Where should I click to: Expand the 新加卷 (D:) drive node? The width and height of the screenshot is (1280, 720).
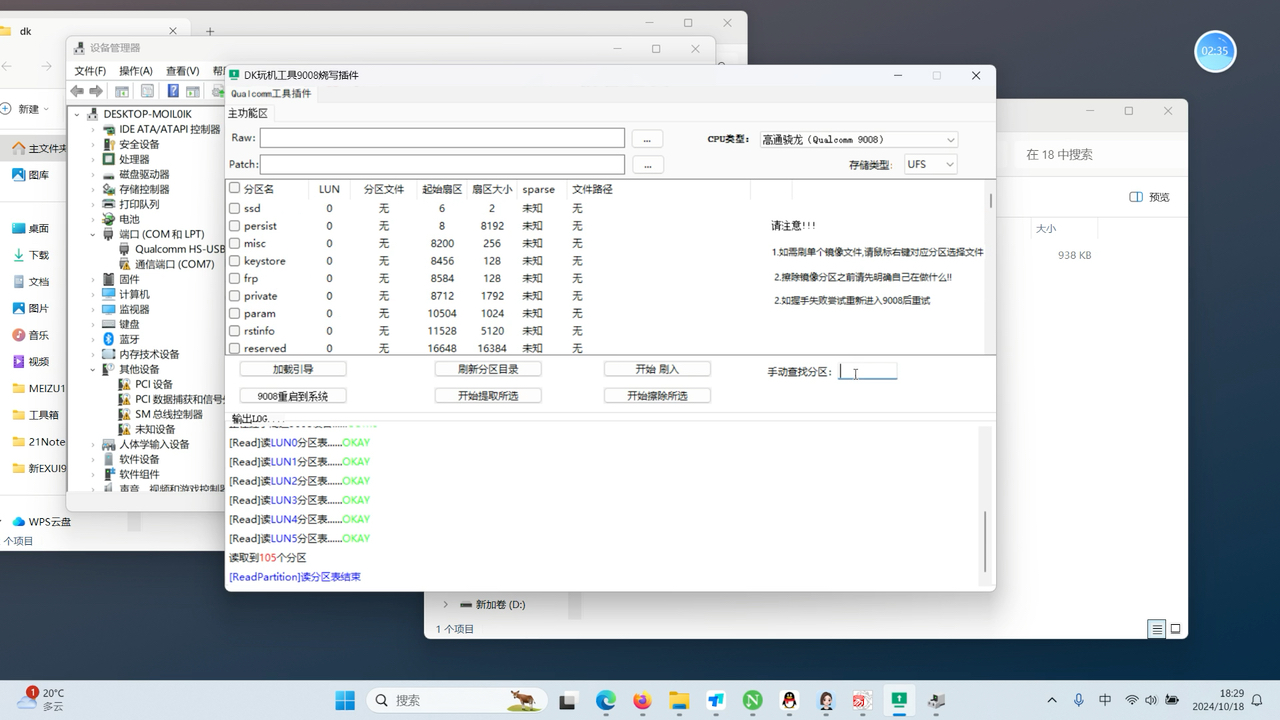tap(445, 604)
